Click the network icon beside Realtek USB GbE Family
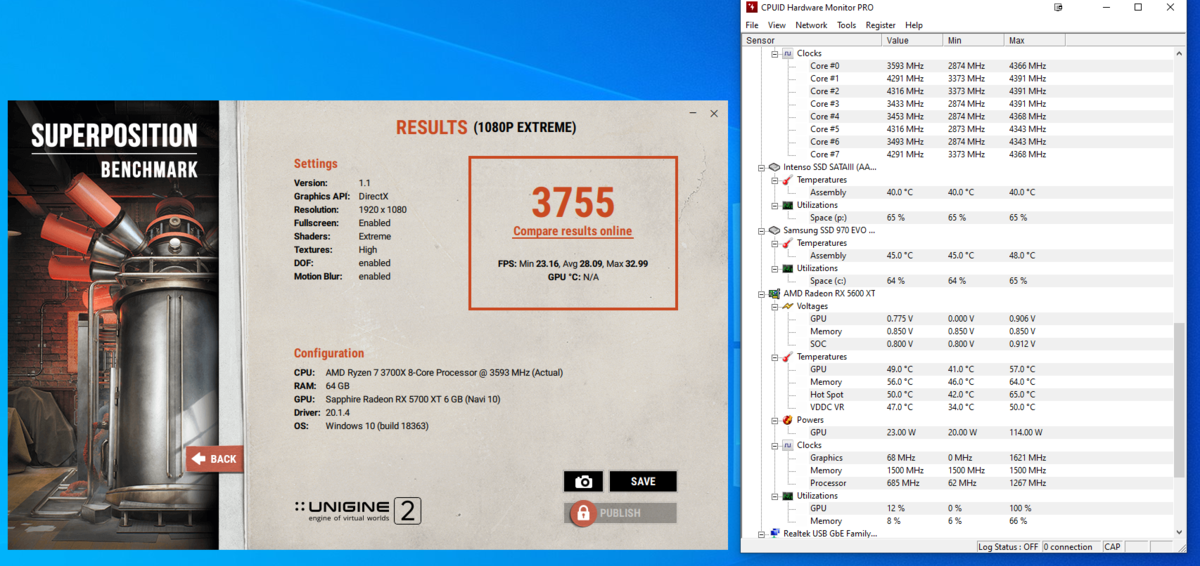Viewport: 1200px width, 566px height. (x=775, y=534)
